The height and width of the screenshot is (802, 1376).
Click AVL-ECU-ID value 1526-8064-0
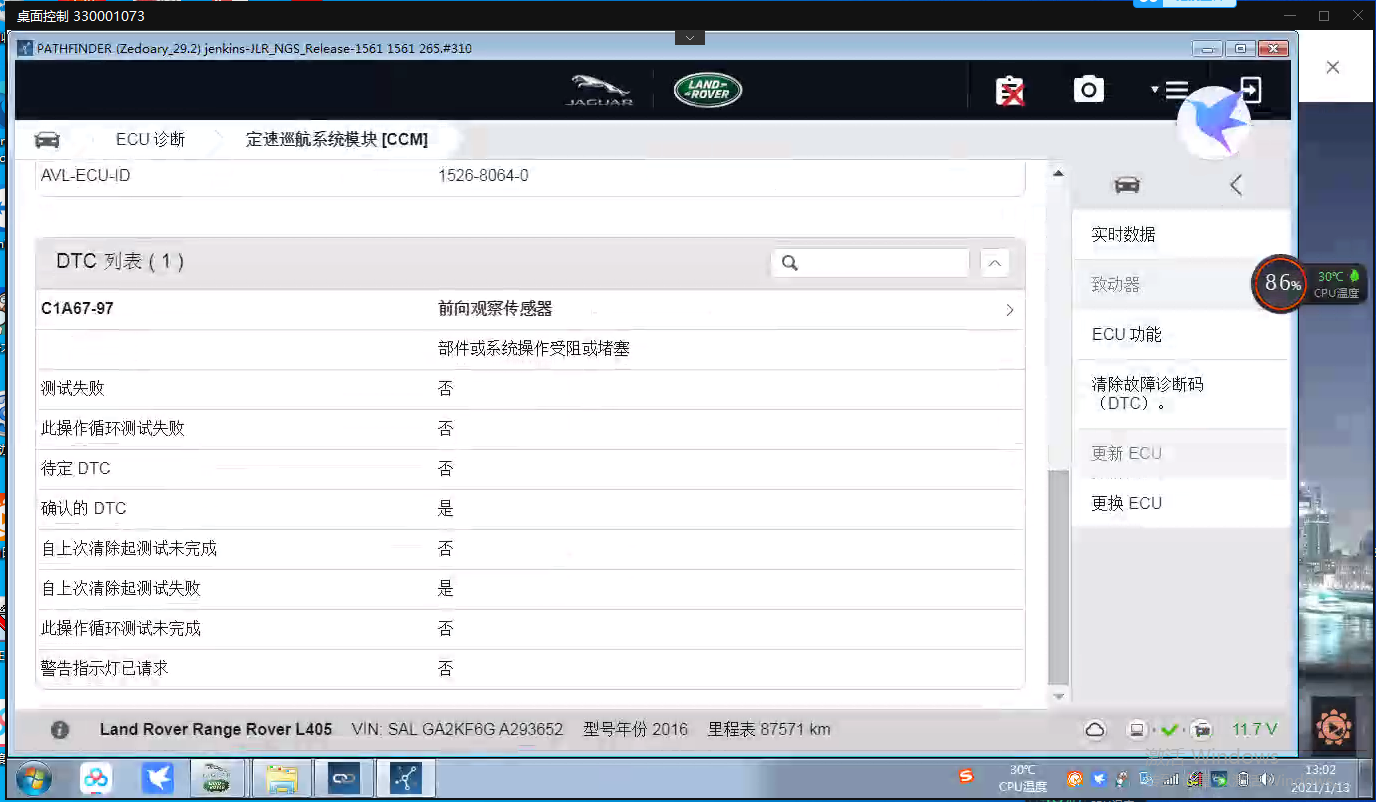point(483,175)
